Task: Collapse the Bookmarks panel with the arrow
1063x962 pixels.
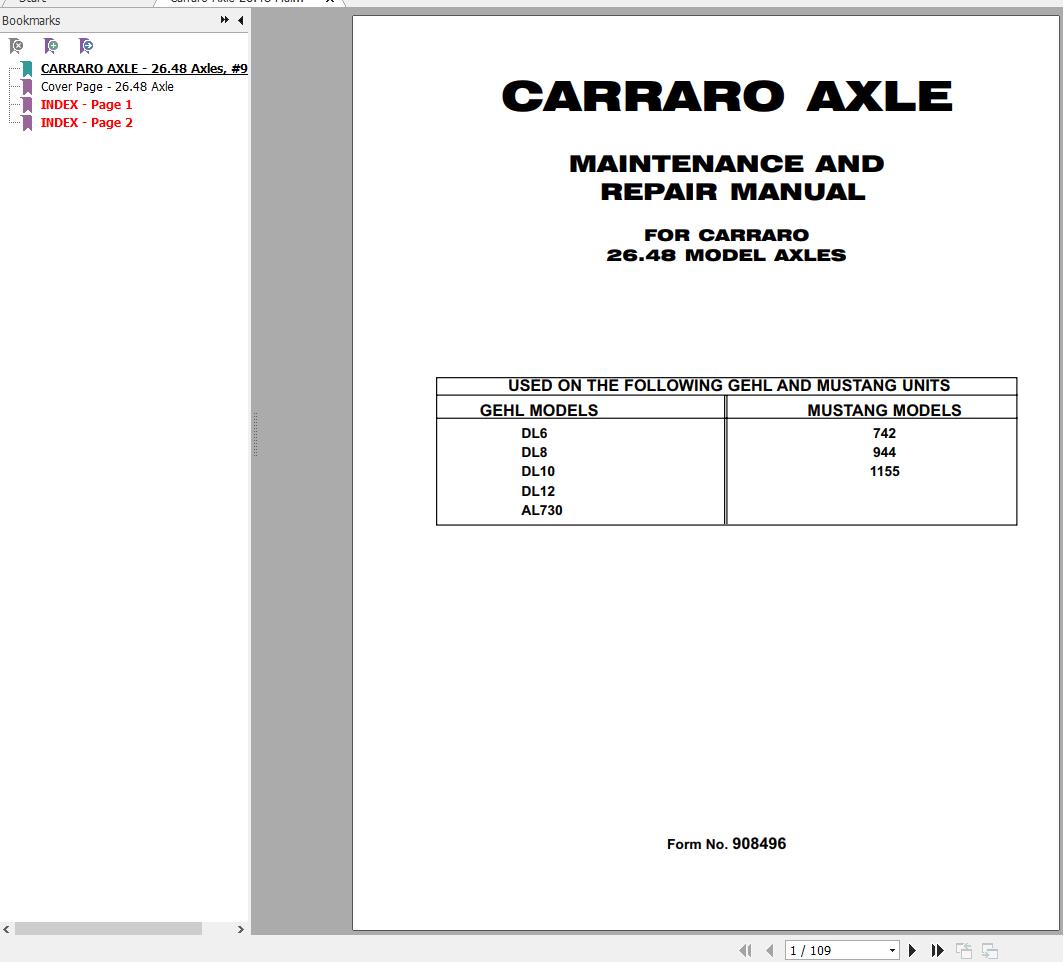Action: (240, 20)
